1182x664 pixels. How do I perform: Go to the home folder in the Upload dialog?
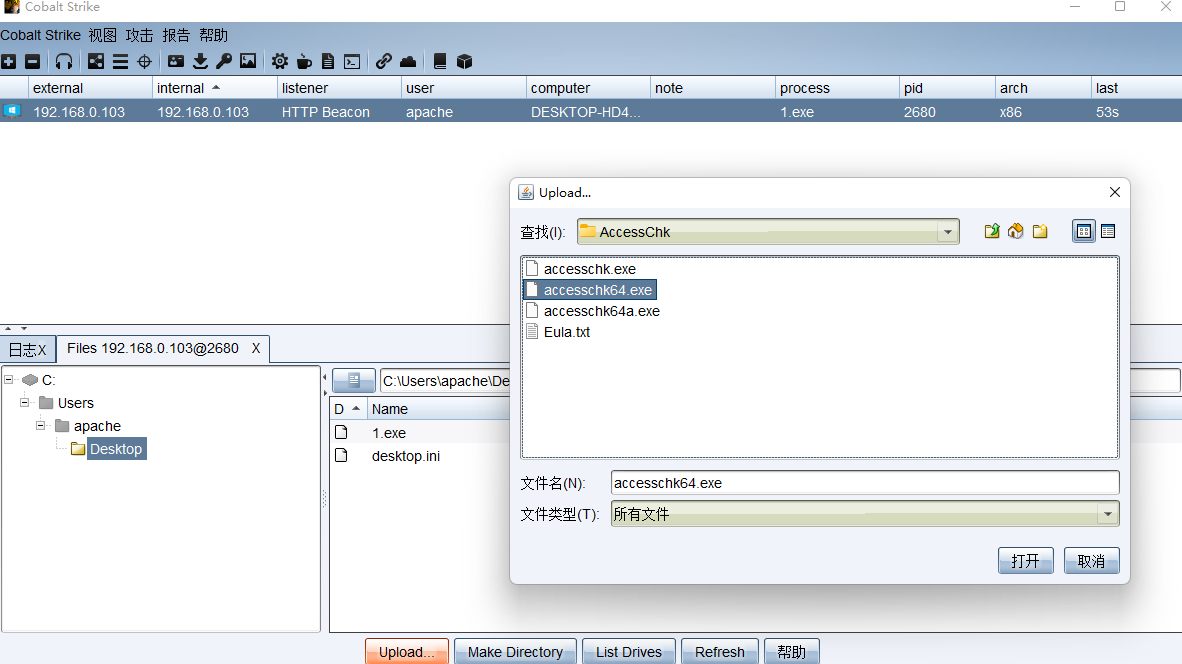[1015, 231]
